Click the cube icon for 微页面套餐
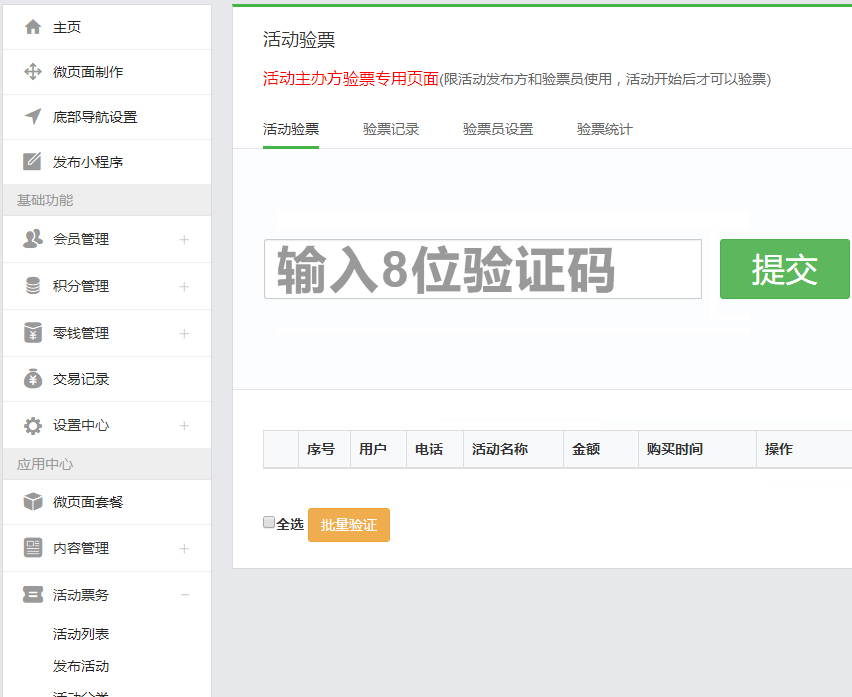 tap(33, 502)
